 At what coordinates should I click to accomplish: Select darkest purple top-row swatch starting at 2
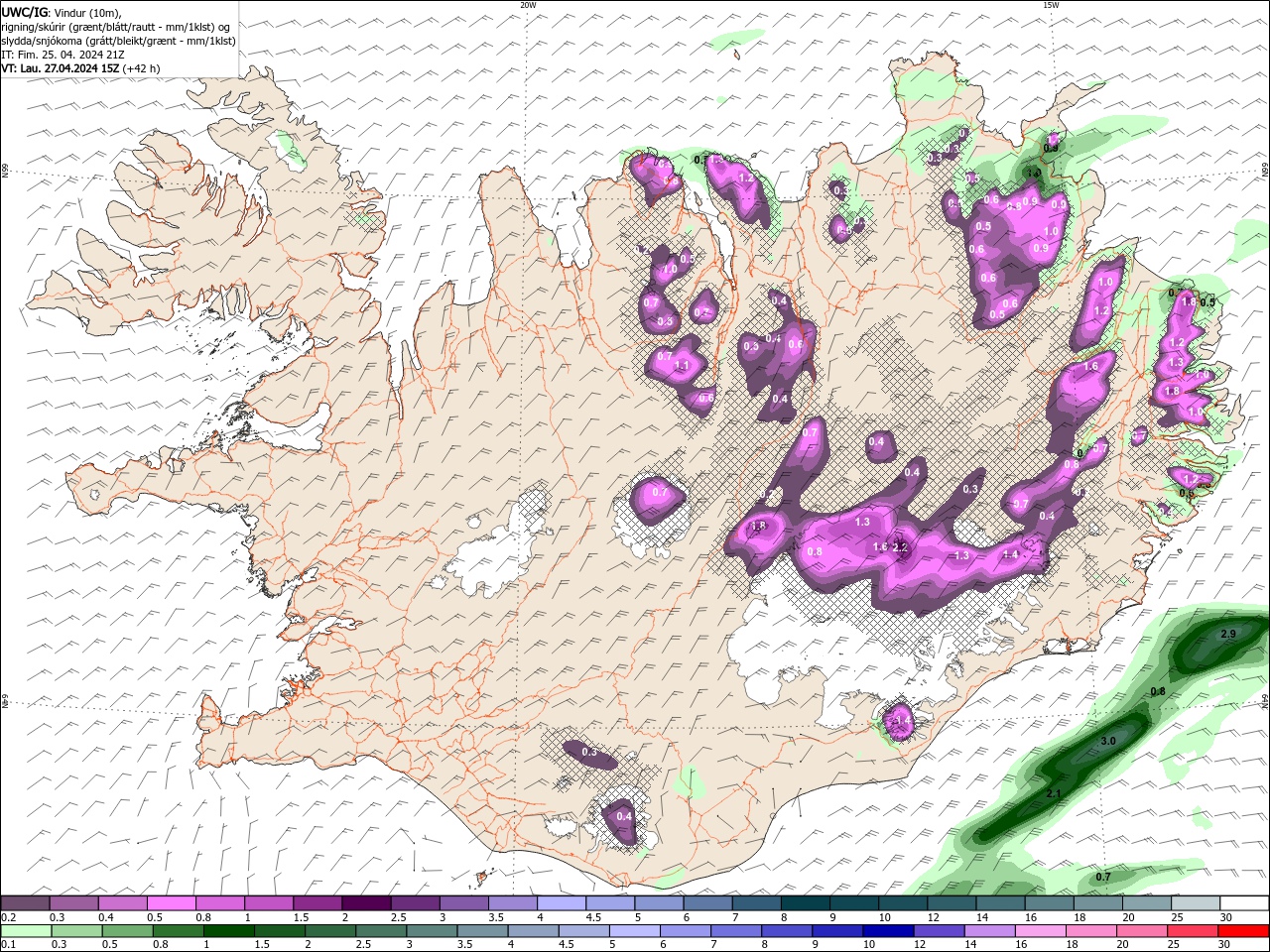point(366,903)
